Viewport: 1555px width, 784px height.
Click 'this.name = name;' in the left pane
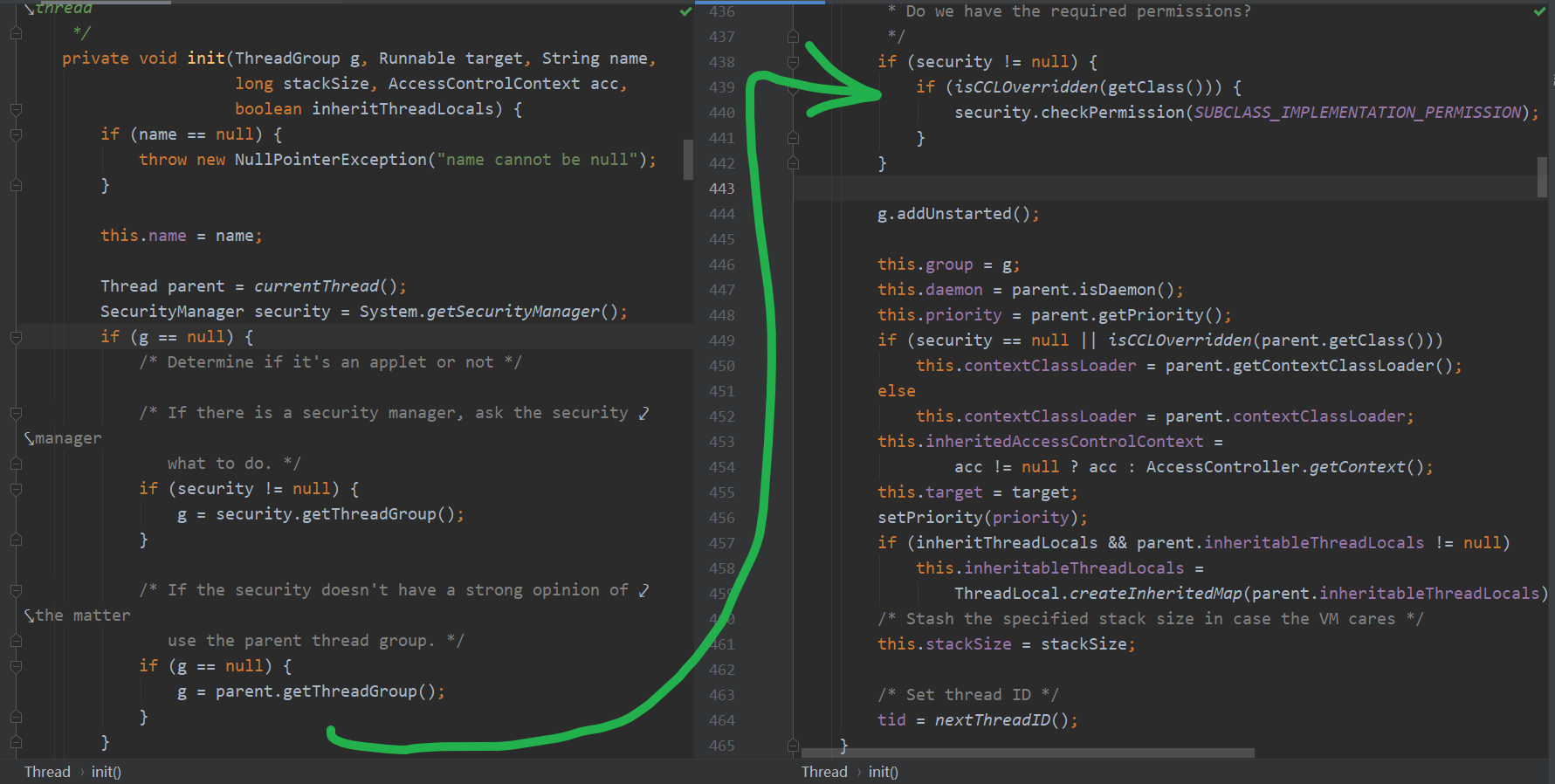[x=181, y=236]
